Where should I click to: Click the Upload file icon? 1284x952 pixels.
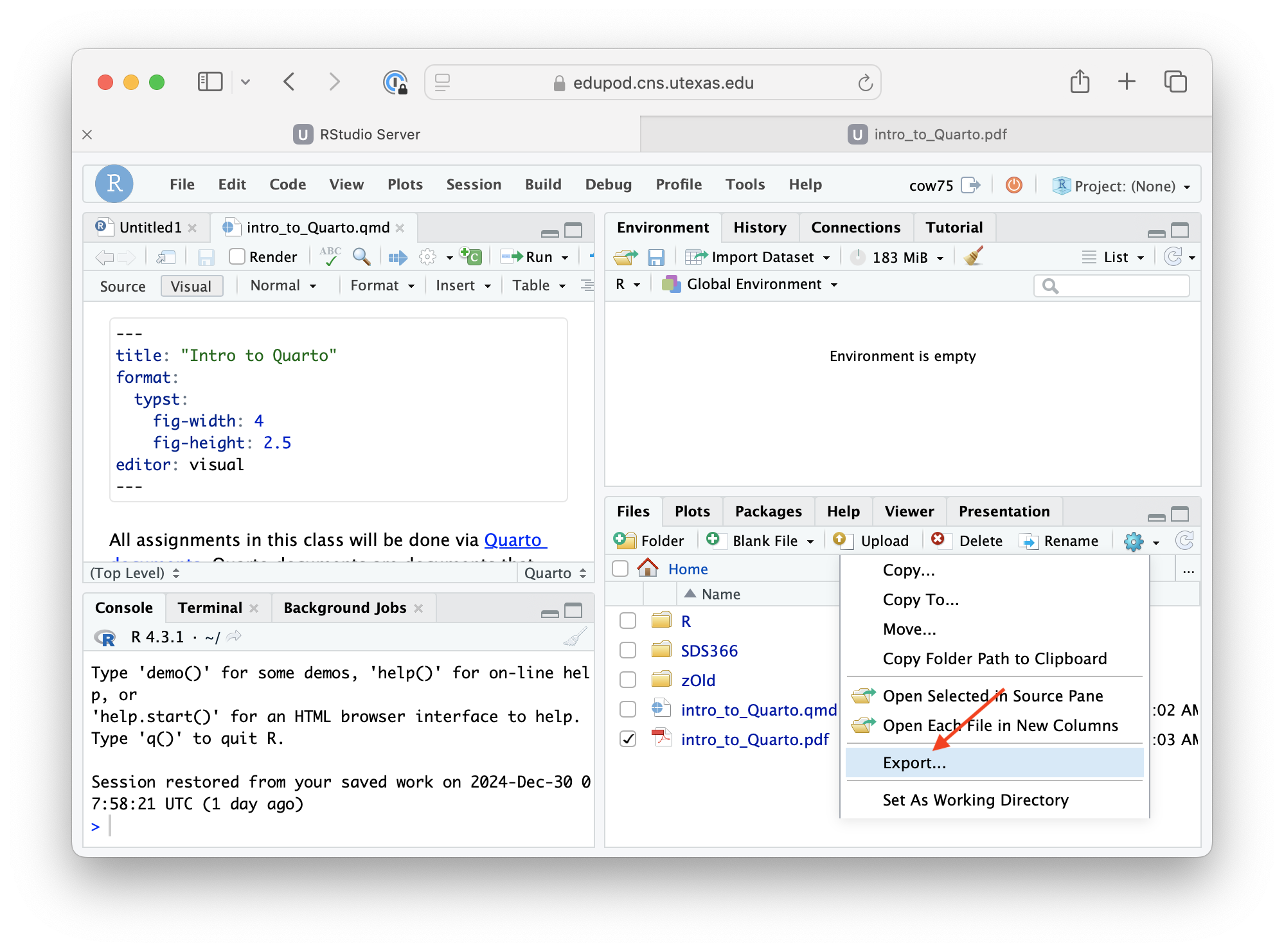pos(840,540)
